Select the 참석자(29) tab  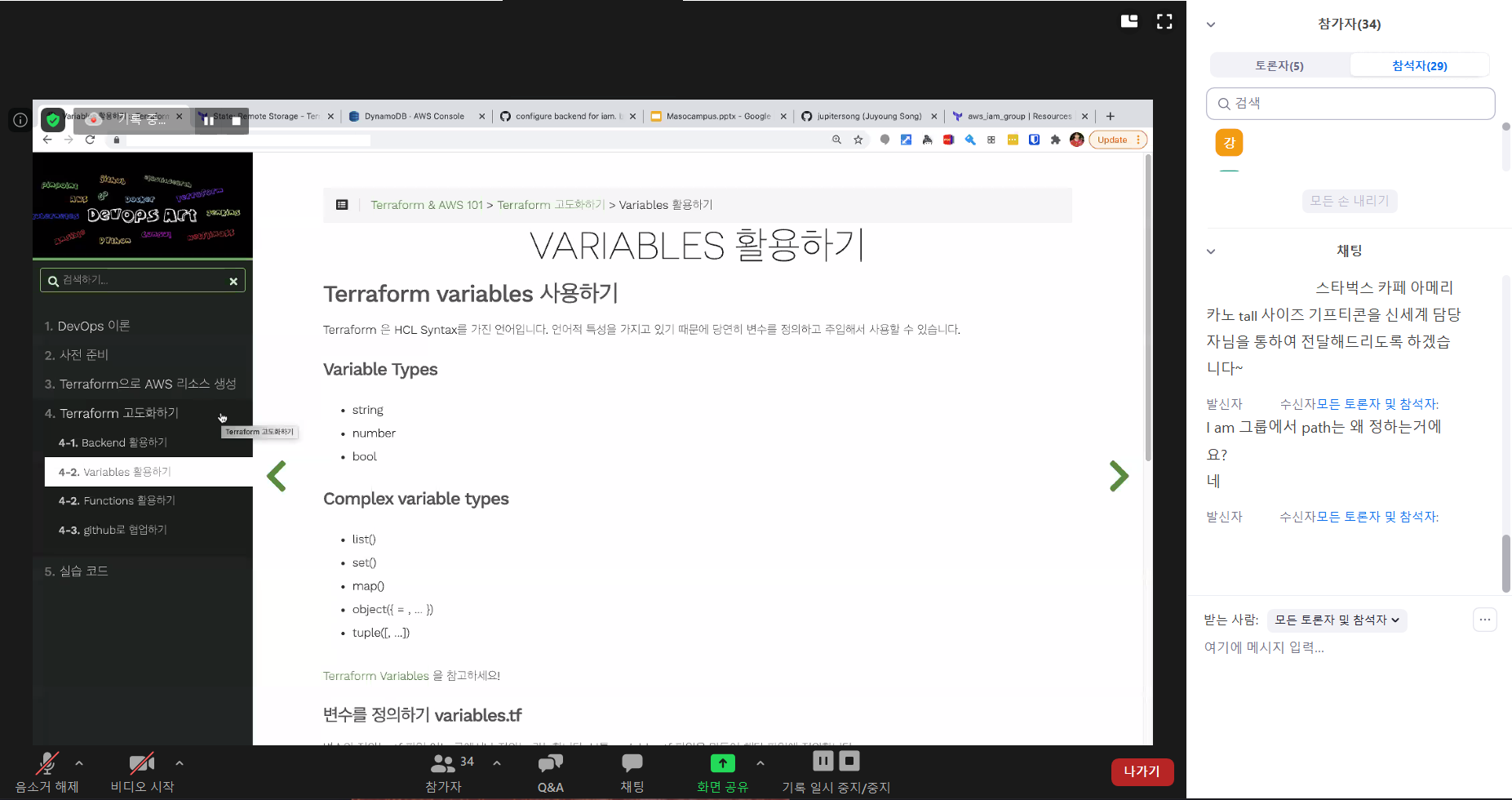pos(1419,65)
